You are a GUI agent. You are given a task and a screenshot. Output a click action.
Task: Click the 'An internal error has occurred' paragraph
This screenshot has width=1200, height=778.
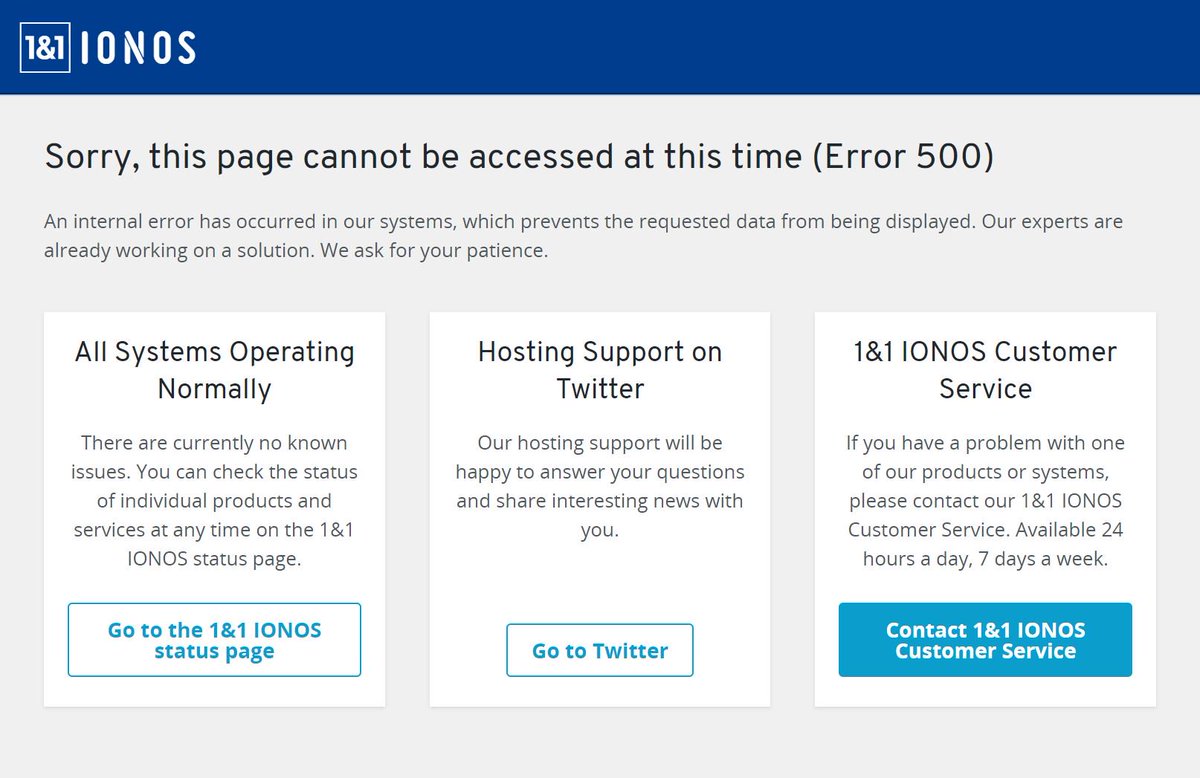pos(583,236)
